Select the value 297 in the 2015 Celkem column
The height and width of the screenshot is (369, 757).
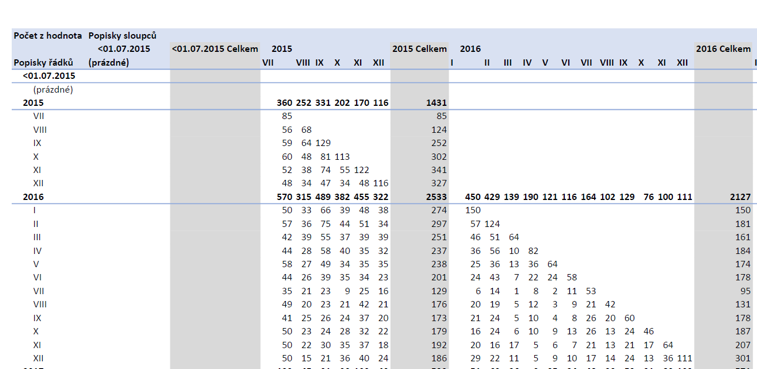click(x=439, y=224)
